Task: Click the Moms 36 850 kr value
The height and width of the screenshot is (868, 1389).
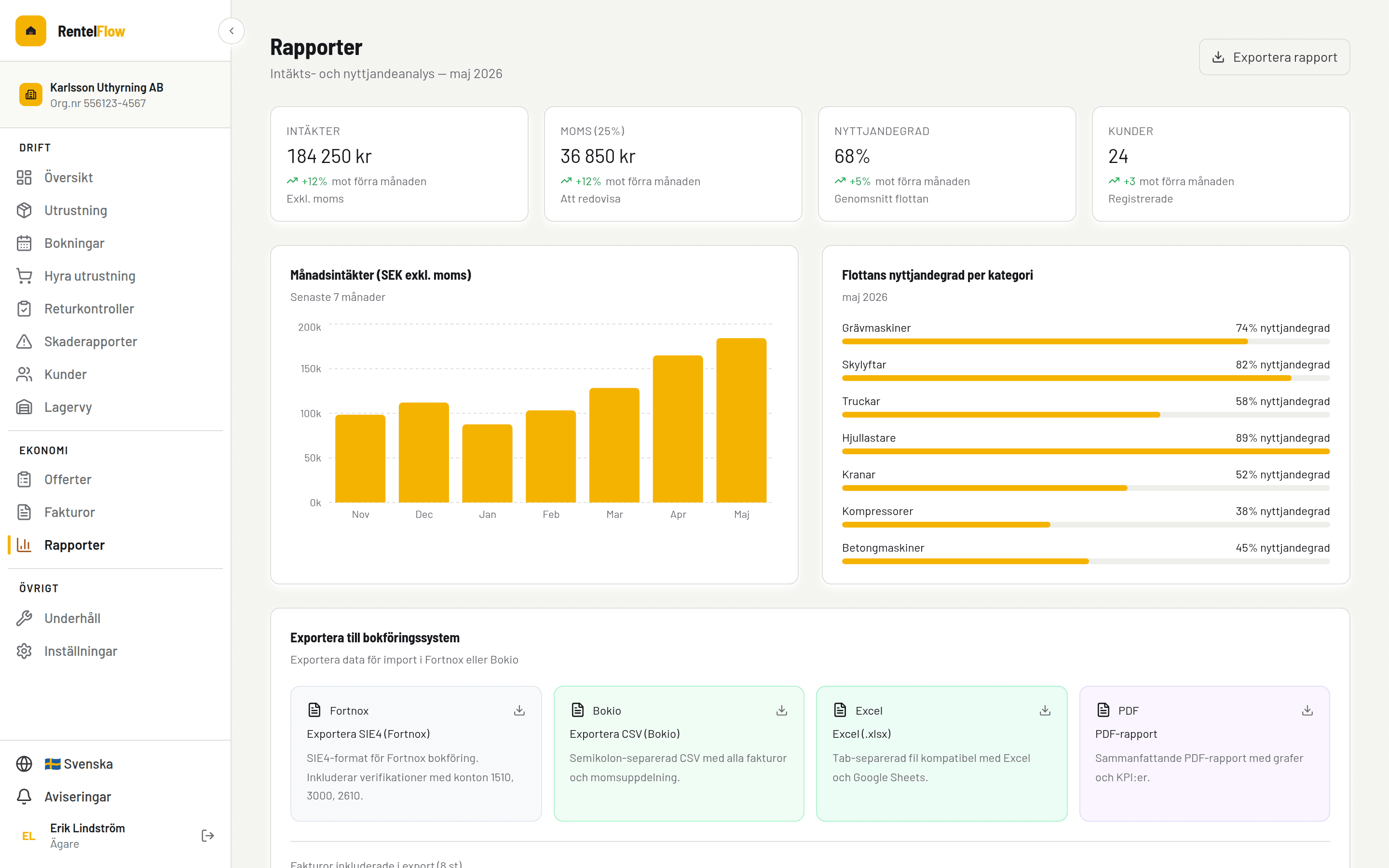Action: tap(598, 156)
